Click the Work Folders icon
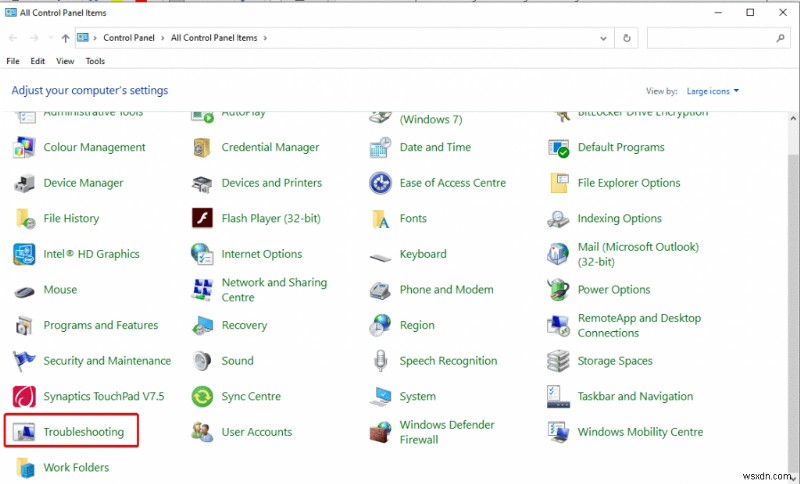The width and height of the screenshot is (800, 484). point(25,468)
